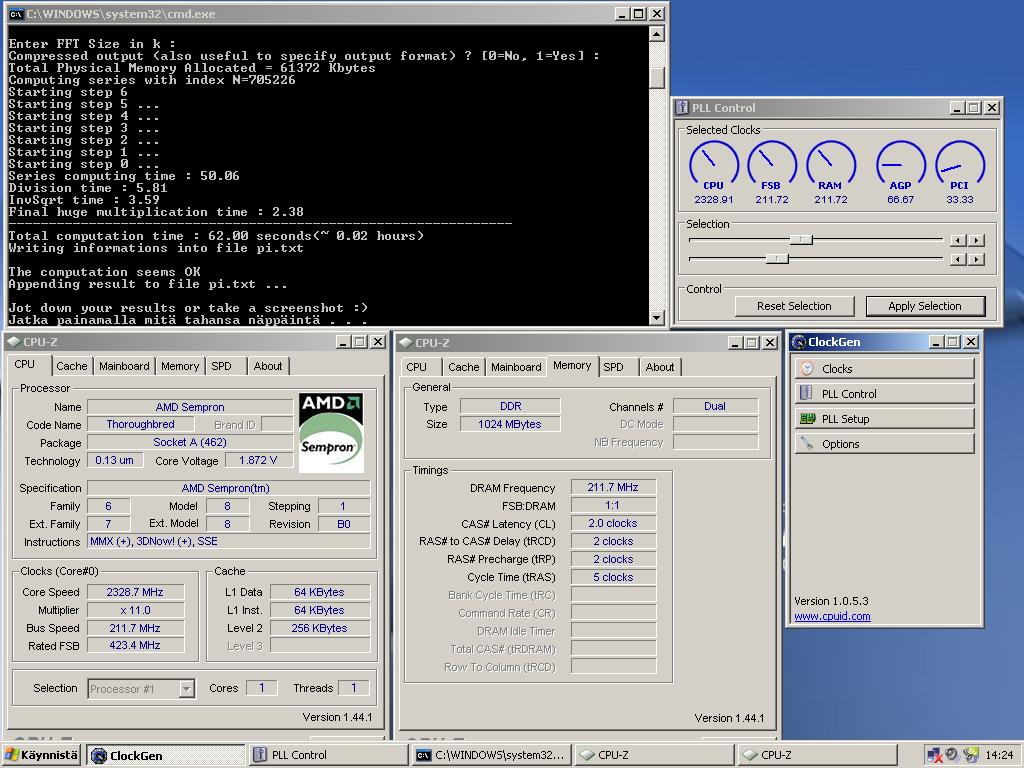Click the Core Voltage 1.872 V field
This screenshot has width=1024, height=768.
click(259, 460)
